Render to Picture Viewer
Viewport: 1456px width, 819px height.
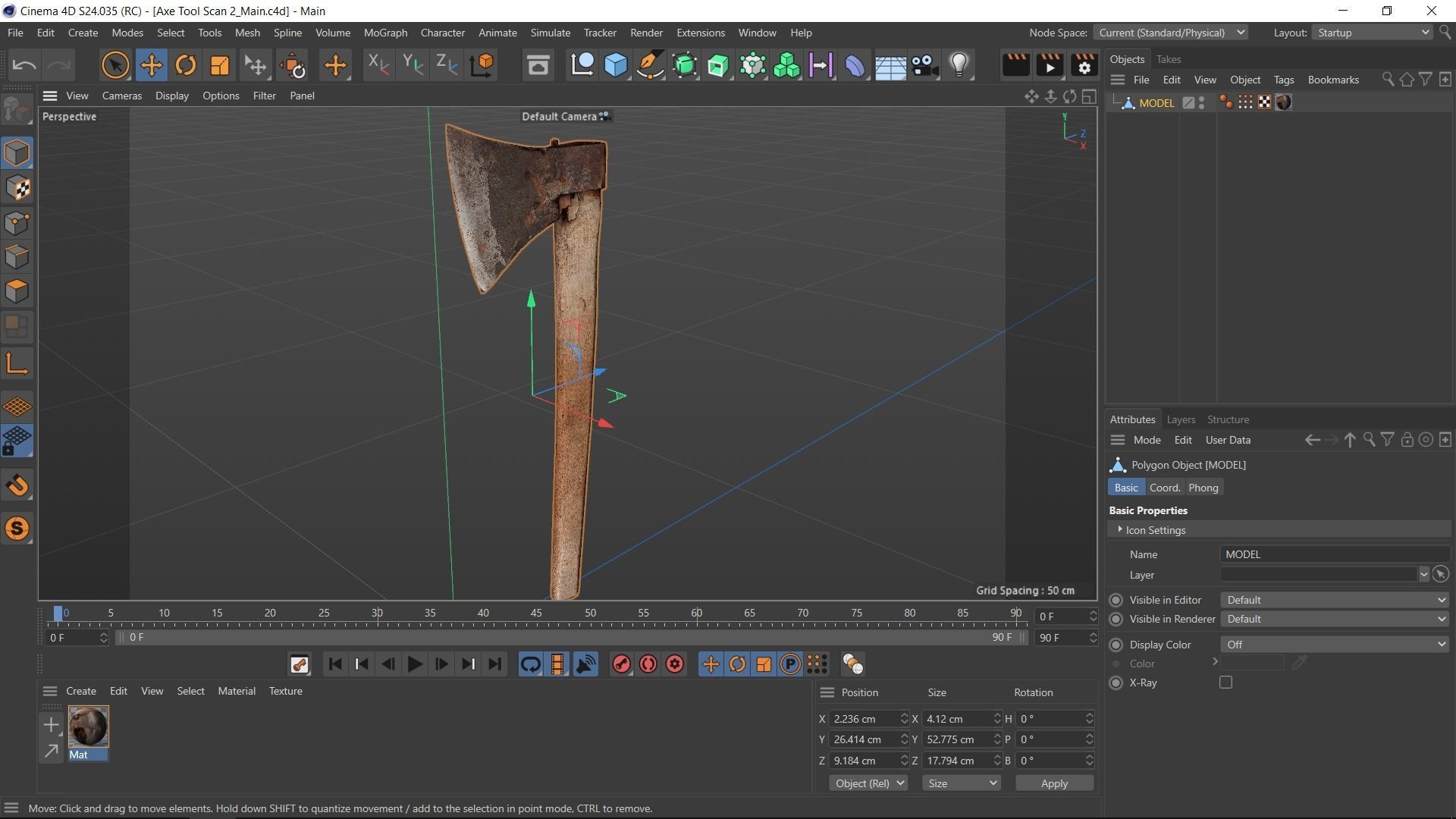pyautogui.click(x=1050, y=65)
